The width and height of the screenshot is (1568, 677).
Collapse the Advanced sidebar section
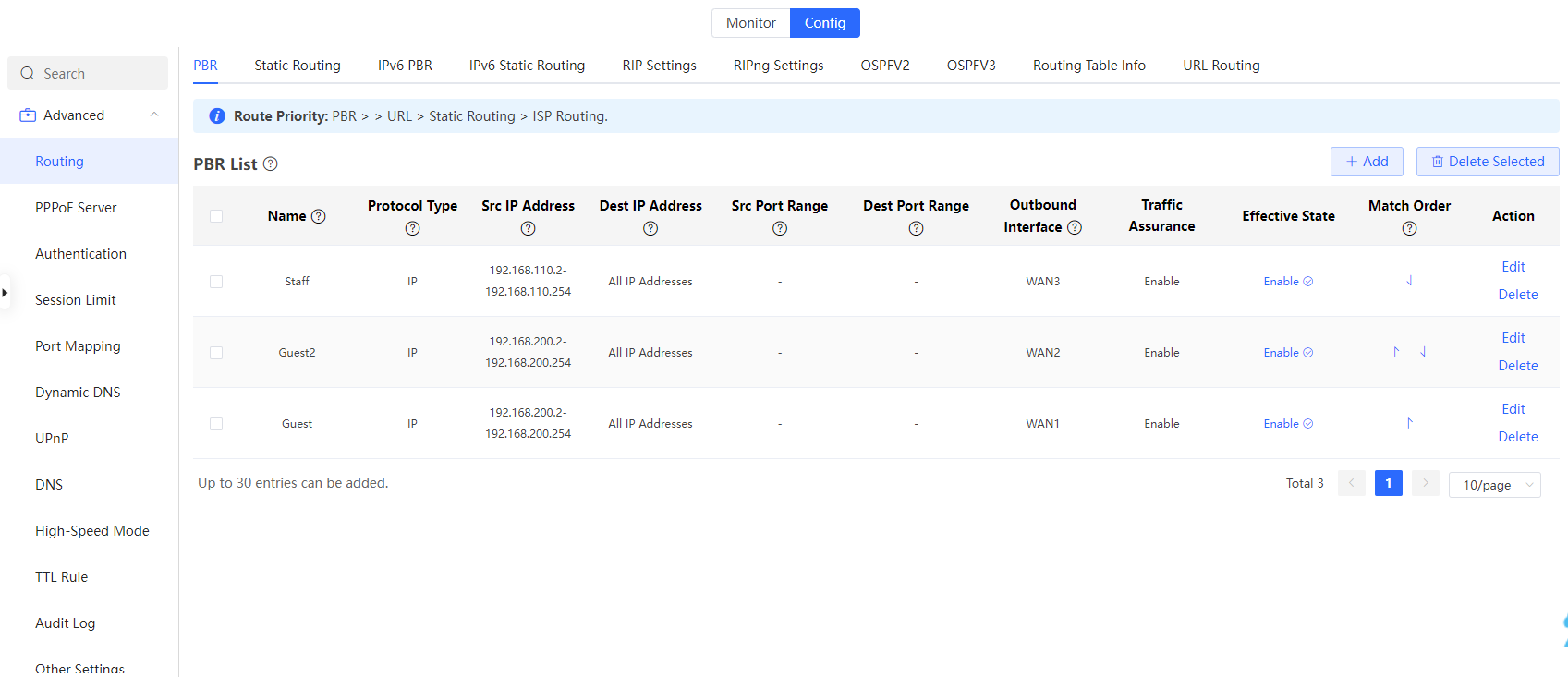pyautogui.click(x=154, y=115)
